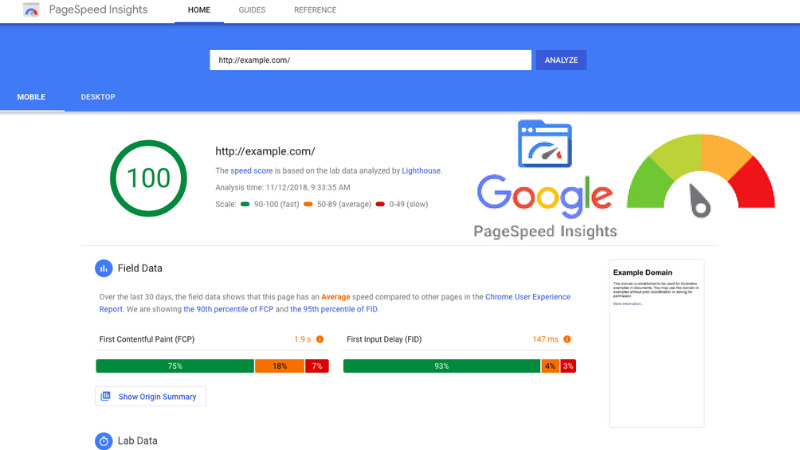Open the Lighthouse link
Screen dimensions: 800x450
(421, 171)
